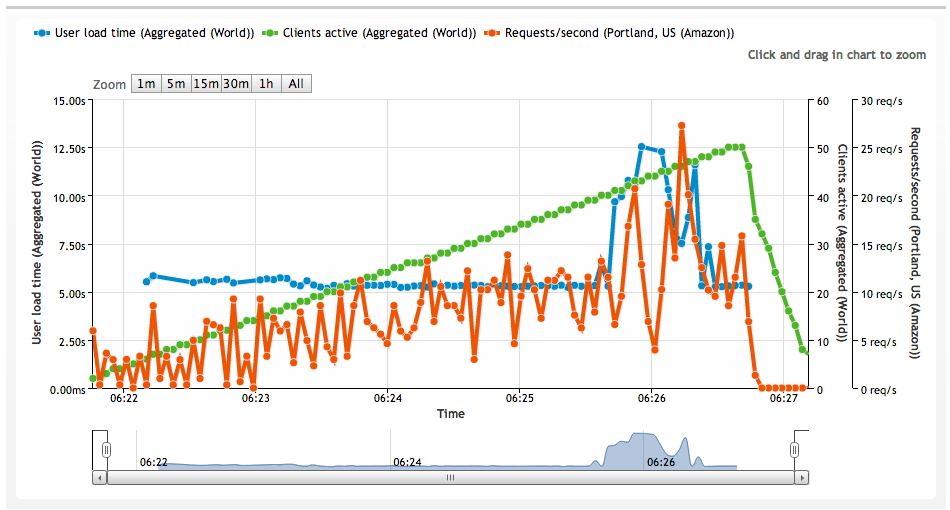Image resolution: width=950 pixels, height=510 pixels.
Task: Hide the User load time series label
Action: [154, 33]
